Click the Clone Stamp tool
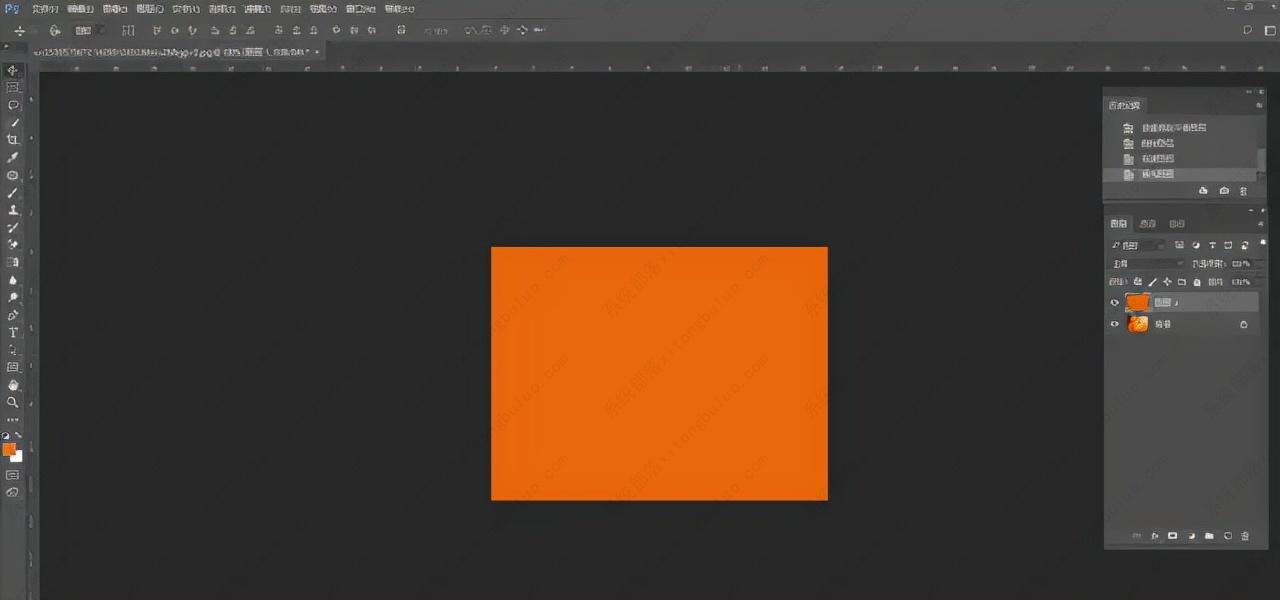The width and height of the screenshot is (1280, 600). pos(13,210)
